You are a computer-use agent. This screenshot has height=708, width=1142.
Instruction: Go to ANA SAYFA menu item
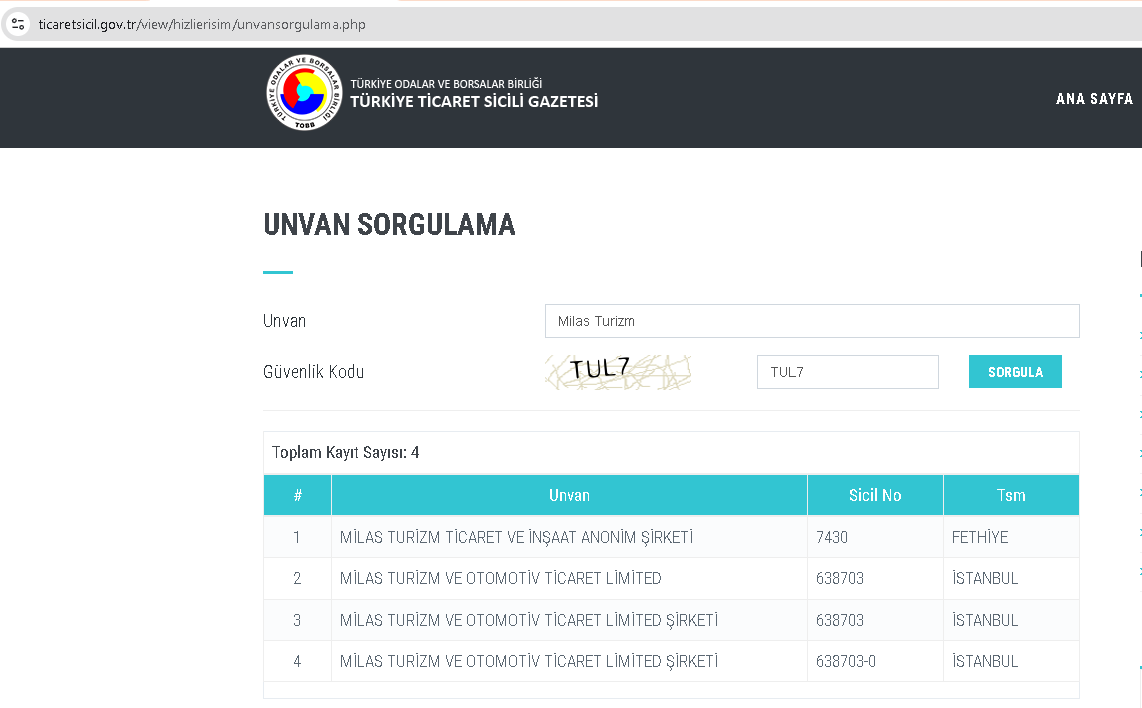click(x=1094, y=98)
